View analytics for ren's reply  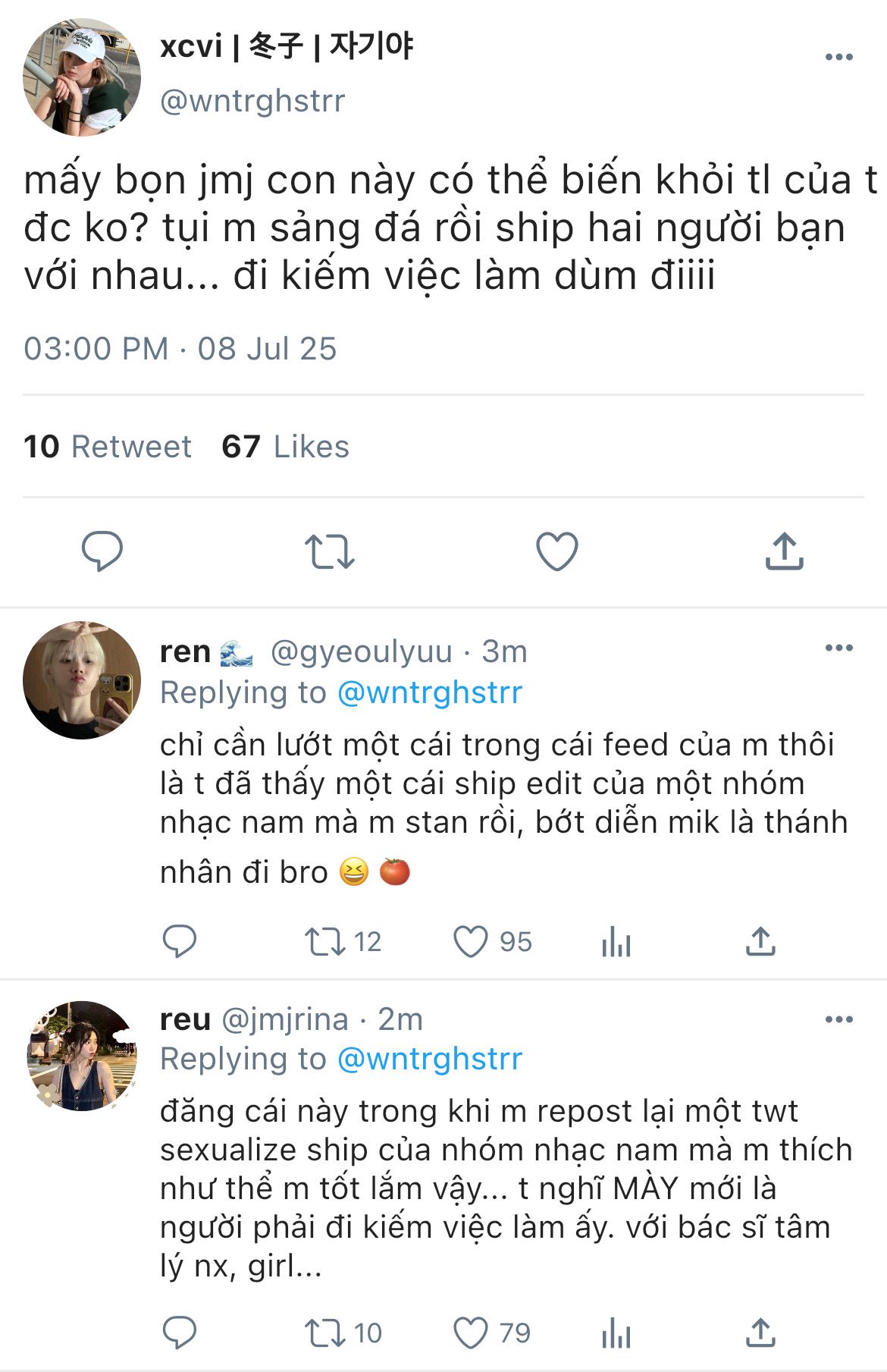tap(616, 943)
